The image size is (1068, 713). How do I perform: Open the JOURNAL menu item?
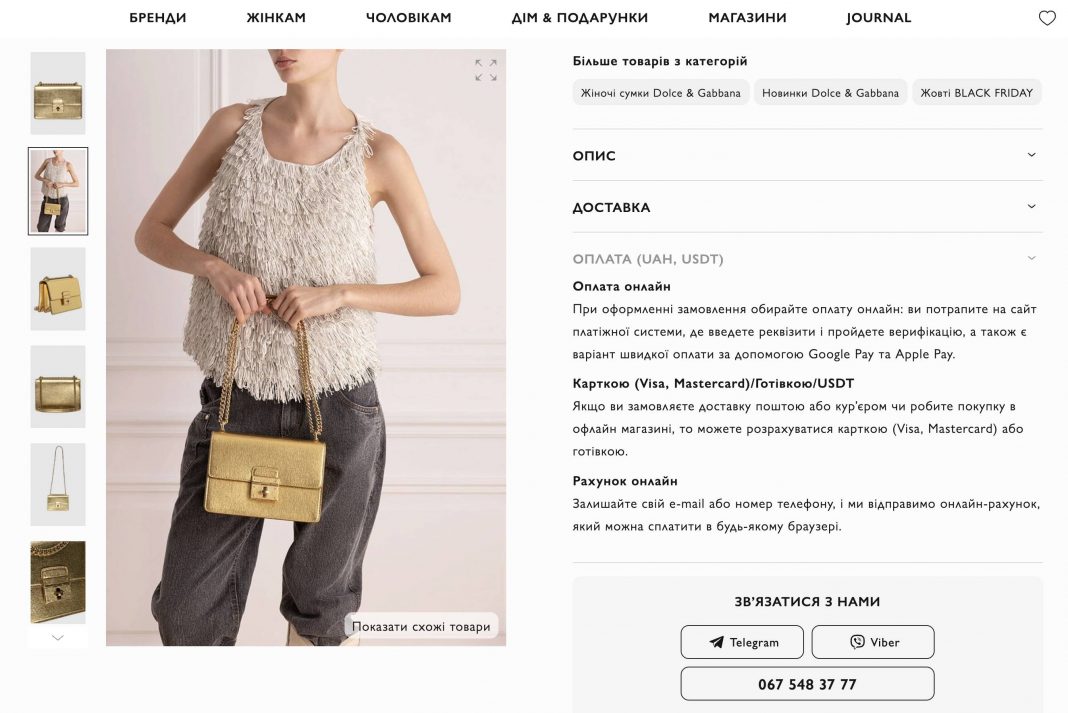878,18
